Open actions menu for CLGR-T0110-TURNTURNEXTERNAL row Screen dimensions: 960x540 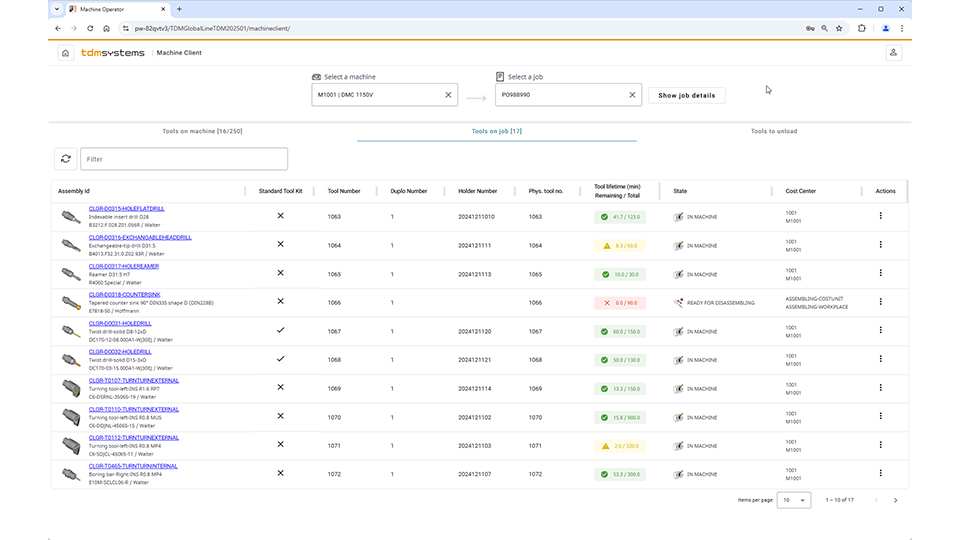tap(880, 416)
